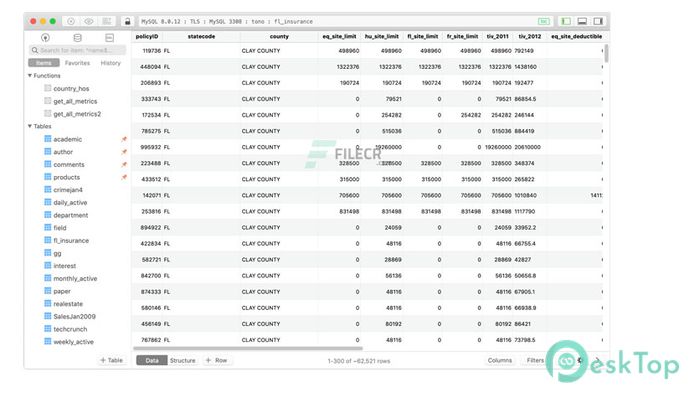Sort by the policyID column header
700x400 pixels.
pos(147,37)
